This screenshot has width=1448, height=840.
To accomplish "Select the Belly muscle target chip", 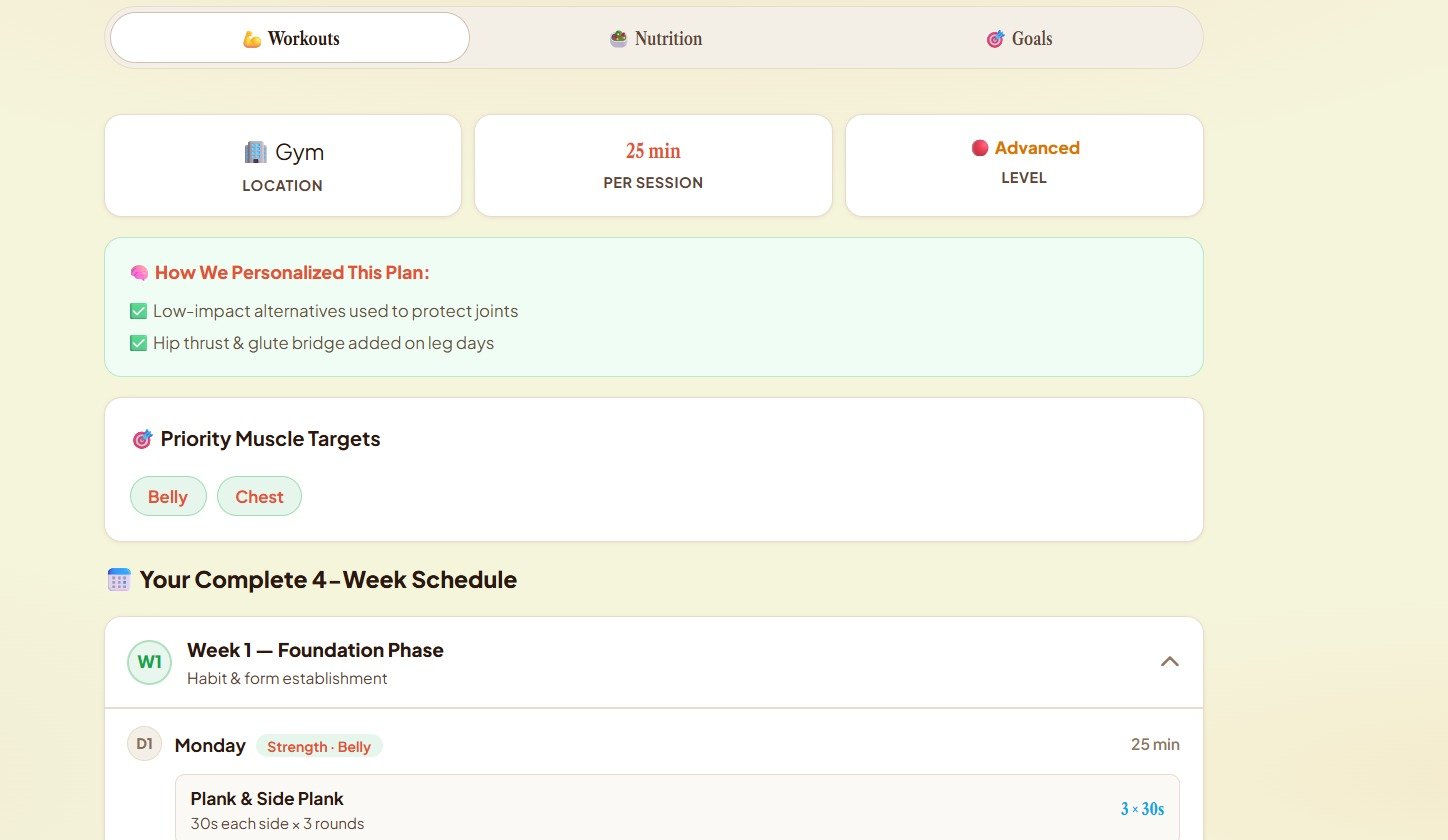I will [168, 496].
